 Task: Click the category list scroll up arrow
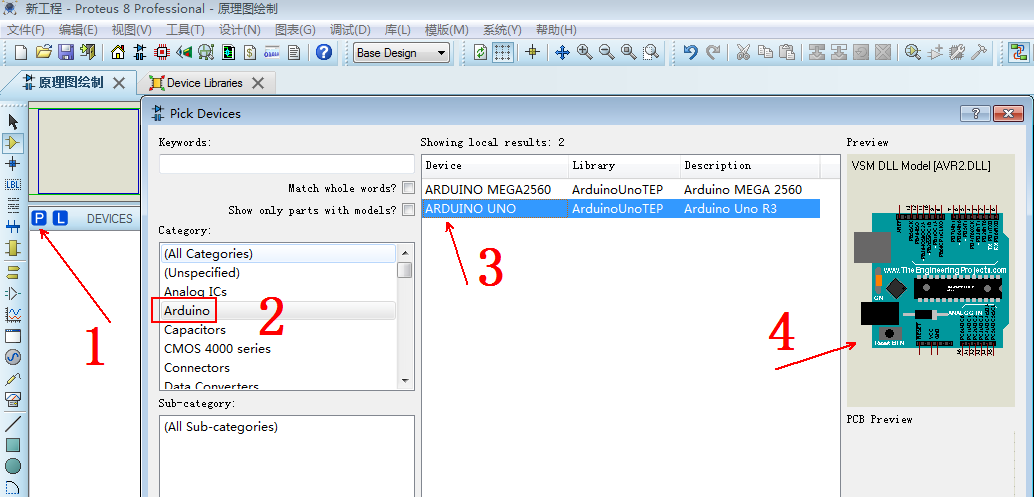[x=406, y=251]
